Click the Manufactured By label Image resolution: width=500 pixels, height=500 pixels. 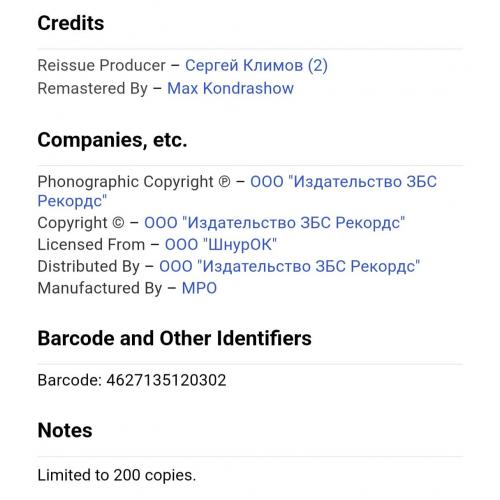[100, 288]
